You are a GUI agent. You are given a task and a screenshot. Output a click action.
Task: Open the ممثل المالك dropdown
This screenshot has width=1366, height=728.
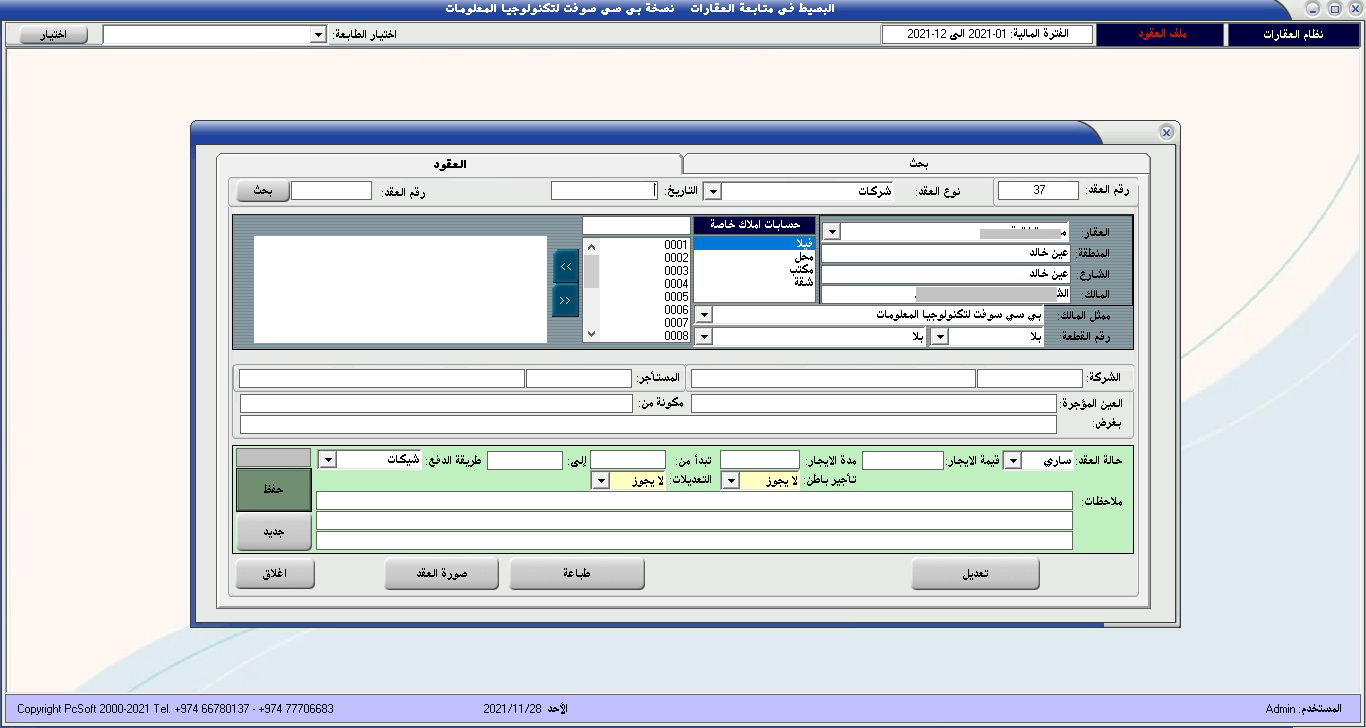(704, 315)
